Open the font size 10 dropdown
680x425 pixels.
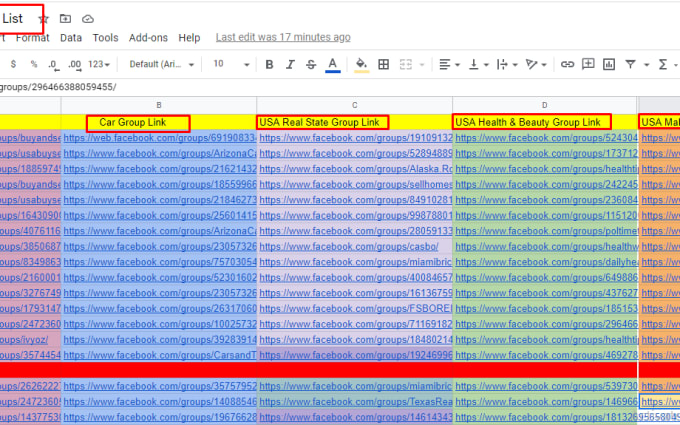(231, 64)
